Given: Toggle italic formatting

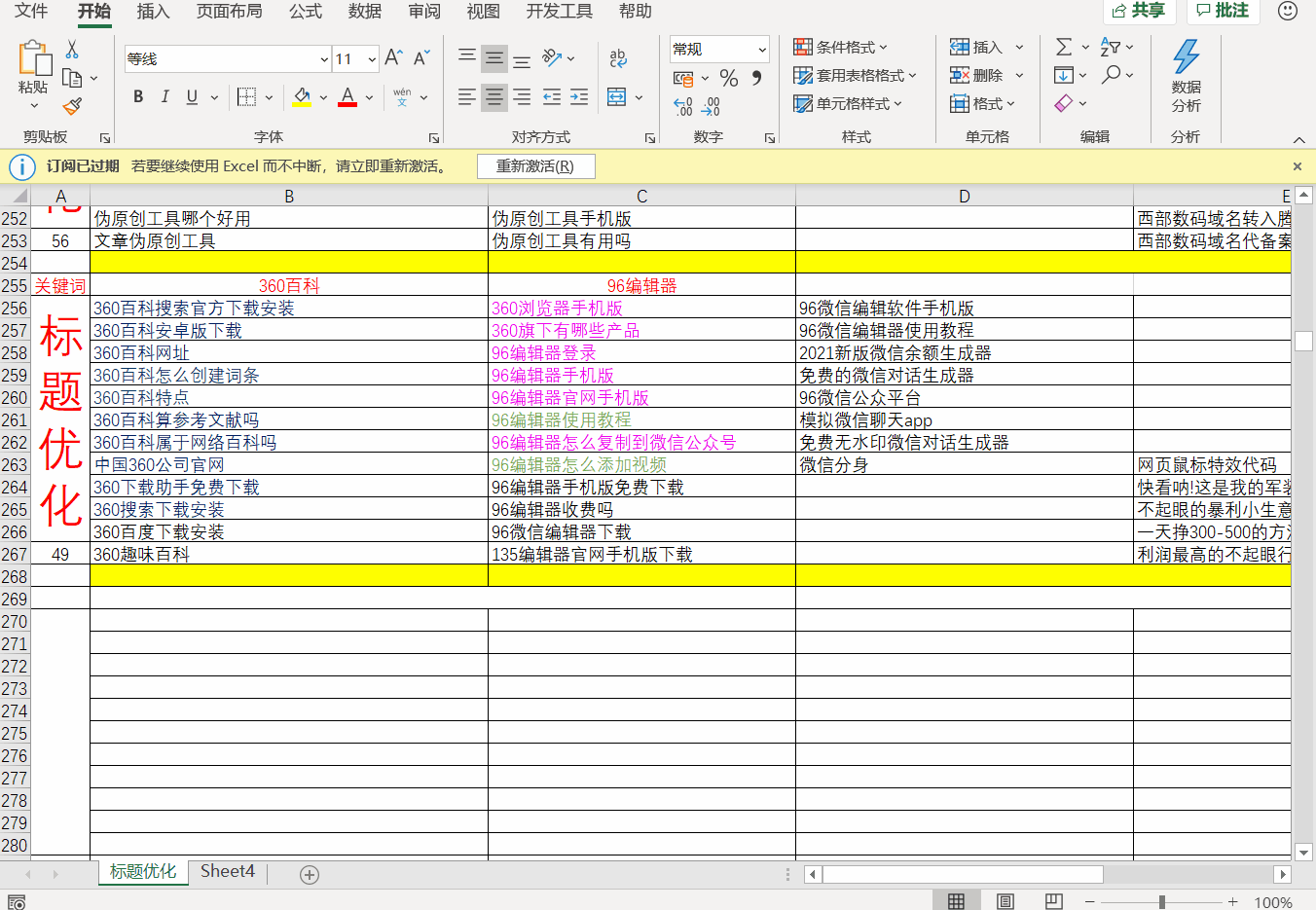Looking at the screenshot, I should [164, 96].
